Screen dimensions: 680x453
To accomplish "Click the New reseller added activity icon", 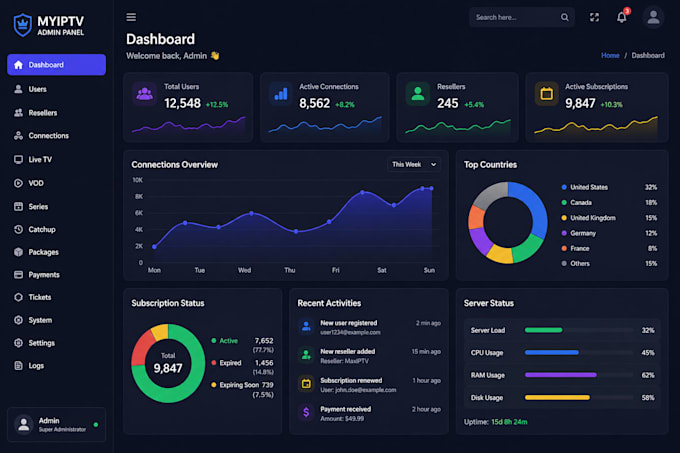I will click(306, 355).
